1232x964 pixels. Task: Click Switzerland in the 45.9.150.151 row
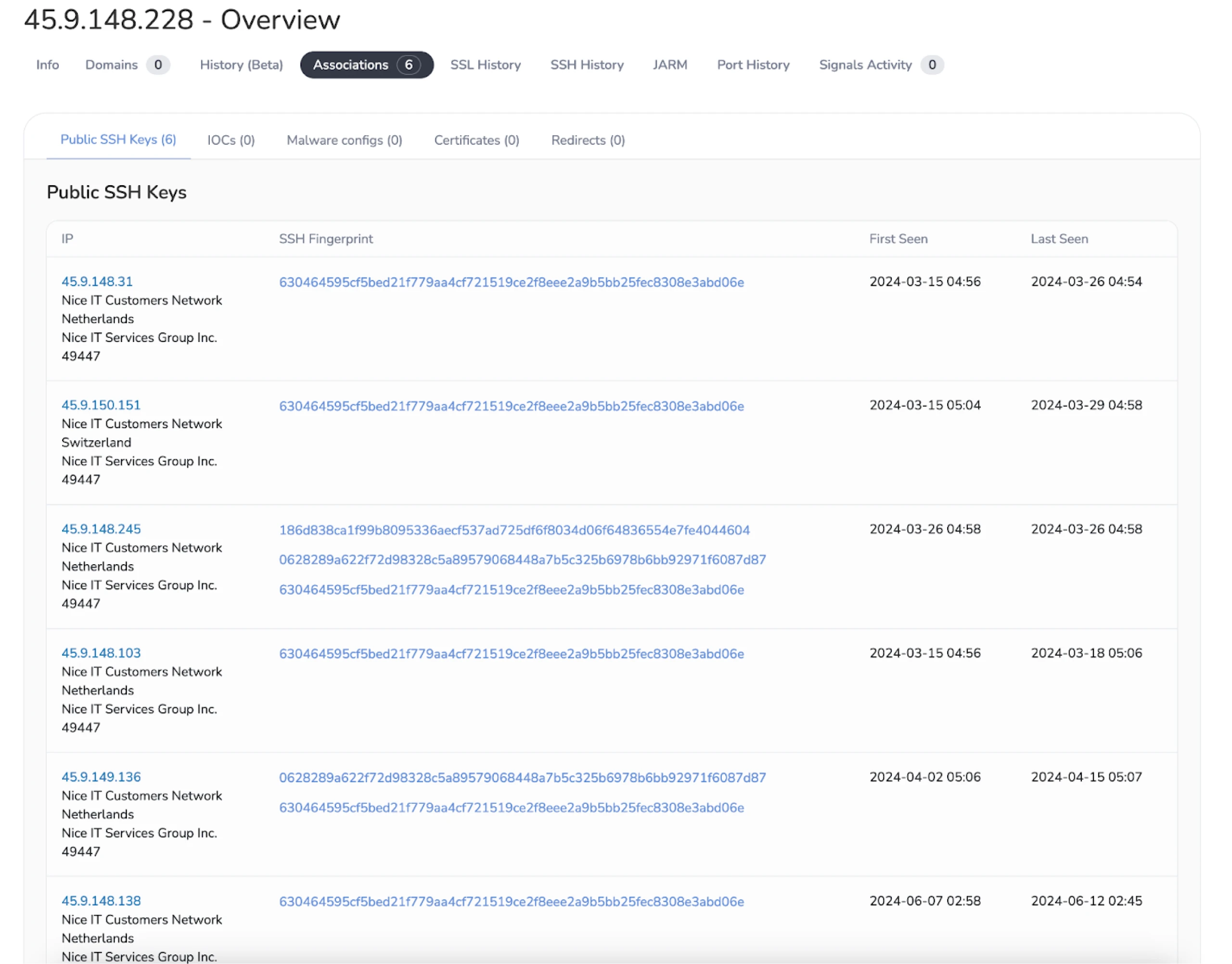point(96,443)
